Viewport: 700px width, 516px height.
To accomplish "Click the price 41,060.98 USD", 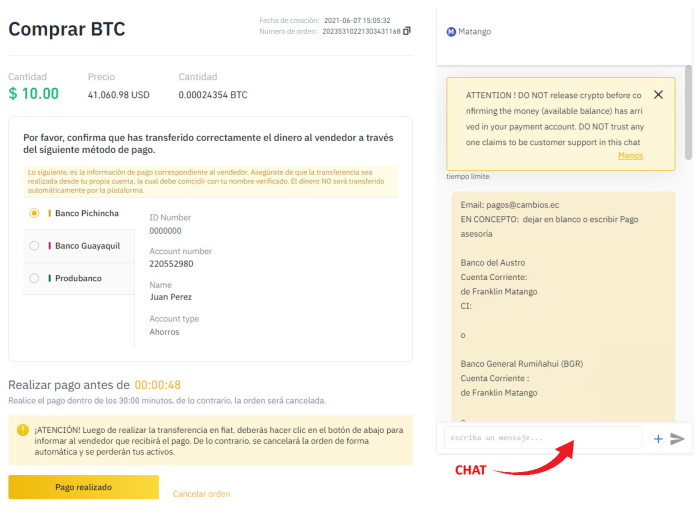I will pos(119,95).
